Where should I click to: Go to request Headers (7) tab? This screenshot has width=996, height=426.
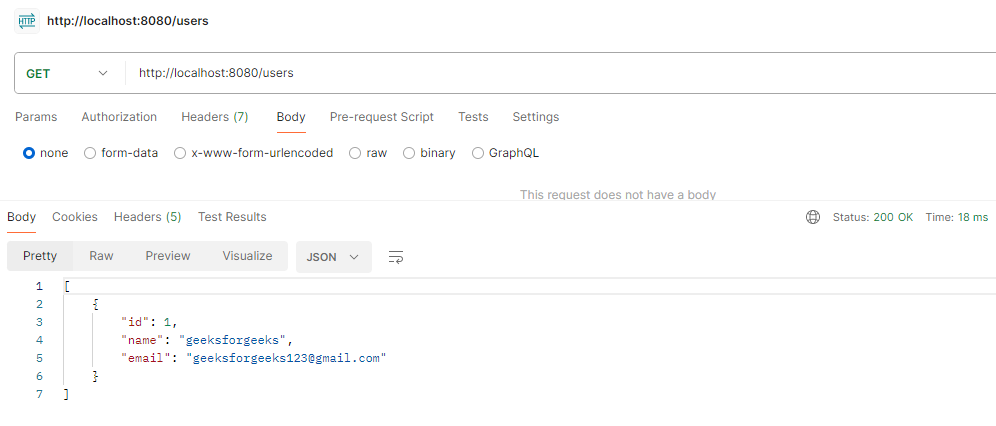pyautogui.click(x=214, y=117)
